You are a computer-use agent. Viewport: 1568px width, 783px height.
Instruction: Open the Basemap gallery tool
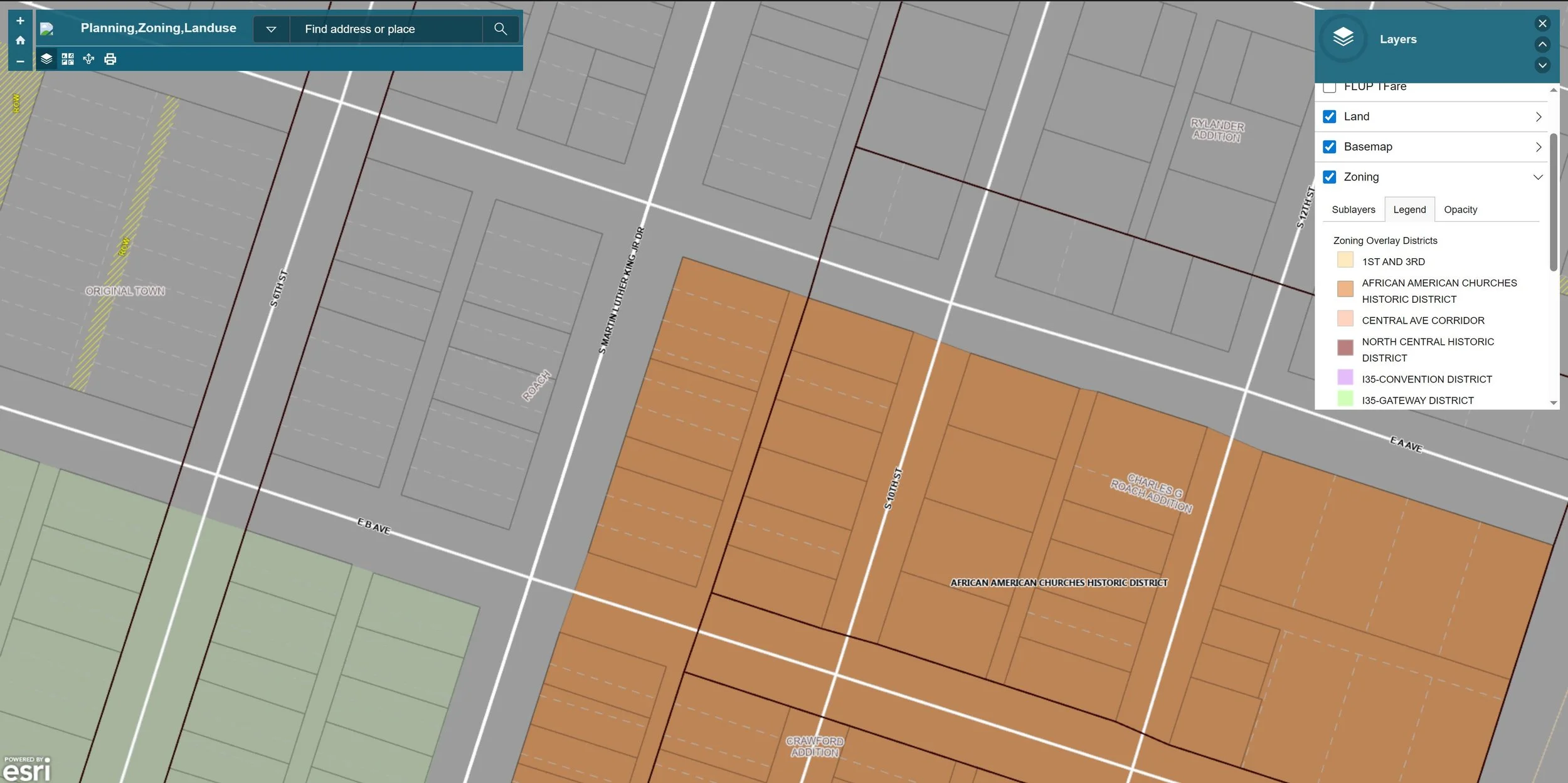[68, 58]
